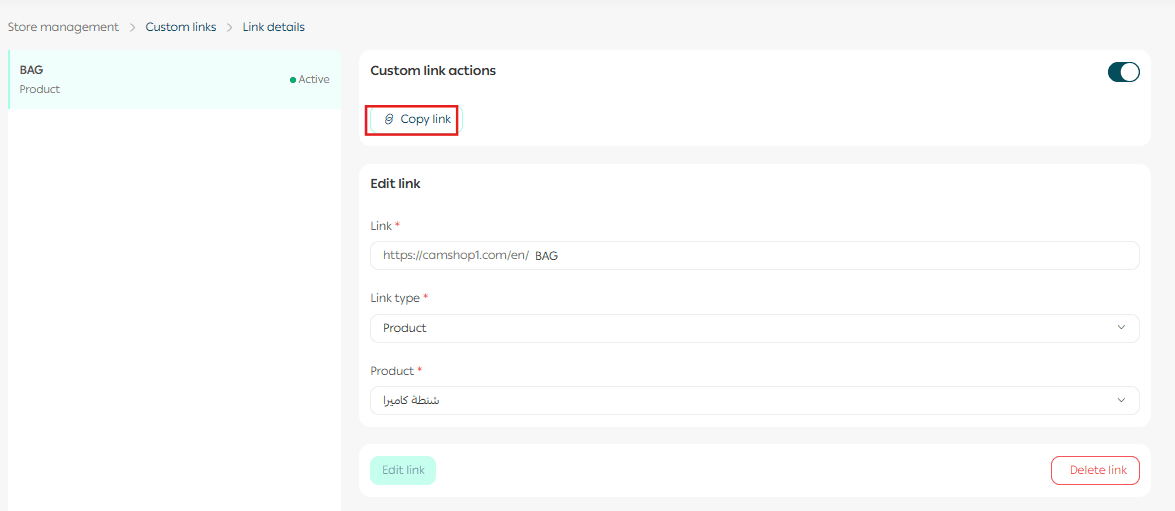Click the Product field chevron arrow
Viewport: 1175px width, 511px height.
tap(1121, 400)
